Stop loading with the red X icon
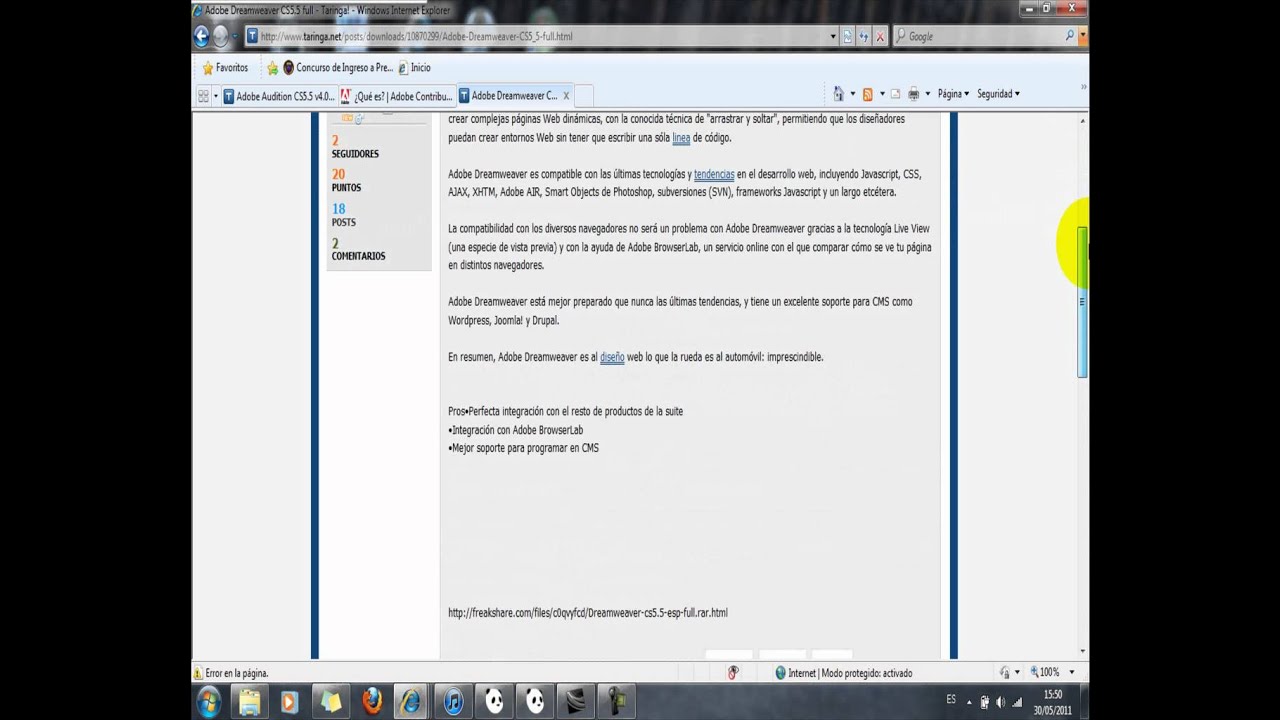The height and width of the screenshot is (720, 1280). coord(880,36)
